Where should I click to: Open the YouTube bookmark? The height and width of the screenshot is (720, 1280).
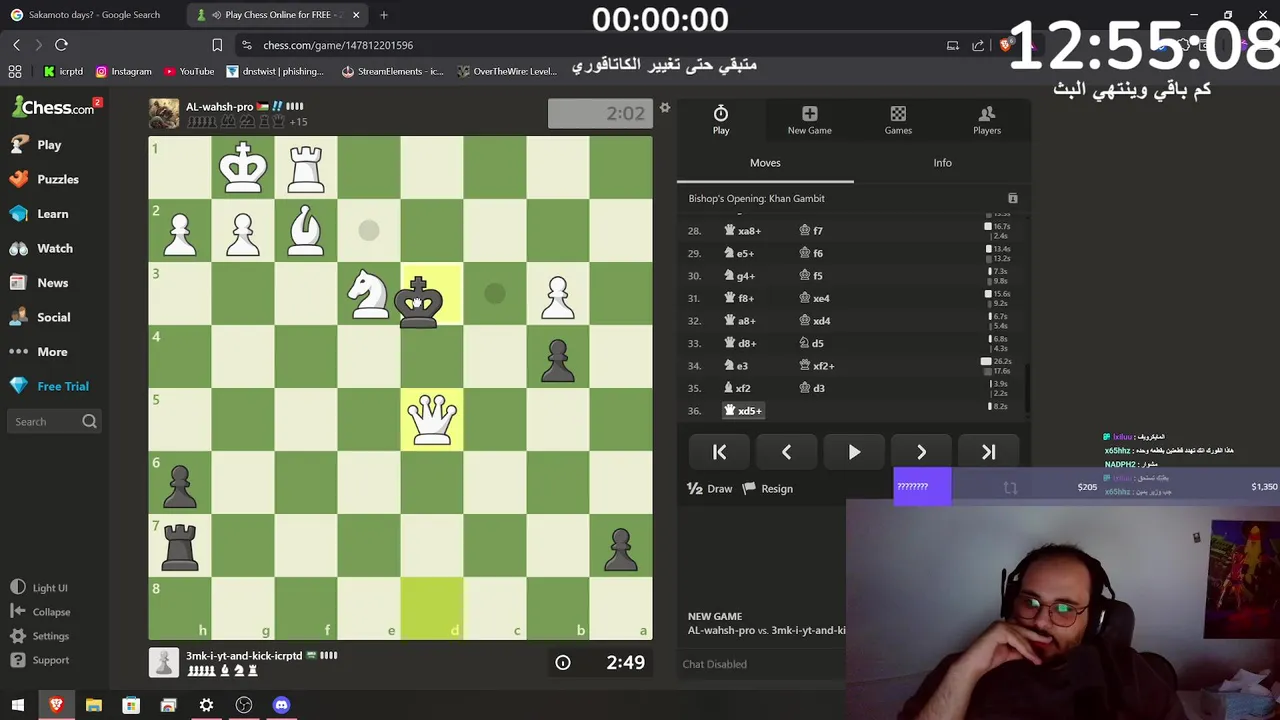(x=189, y=72)
